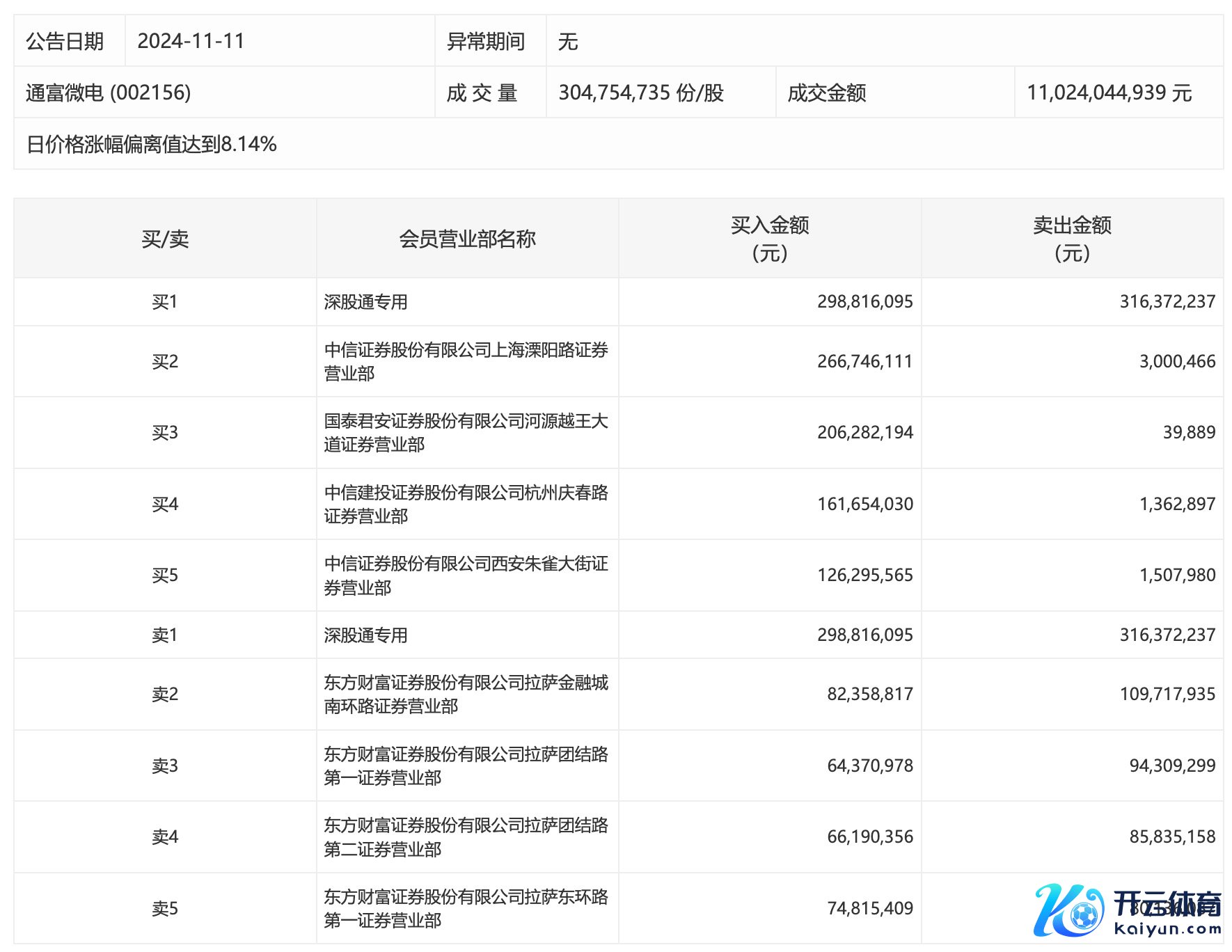Select 中信建投 杭州庆春路证券营业部 entry
1232x952 pixels.
coord(466,504)
